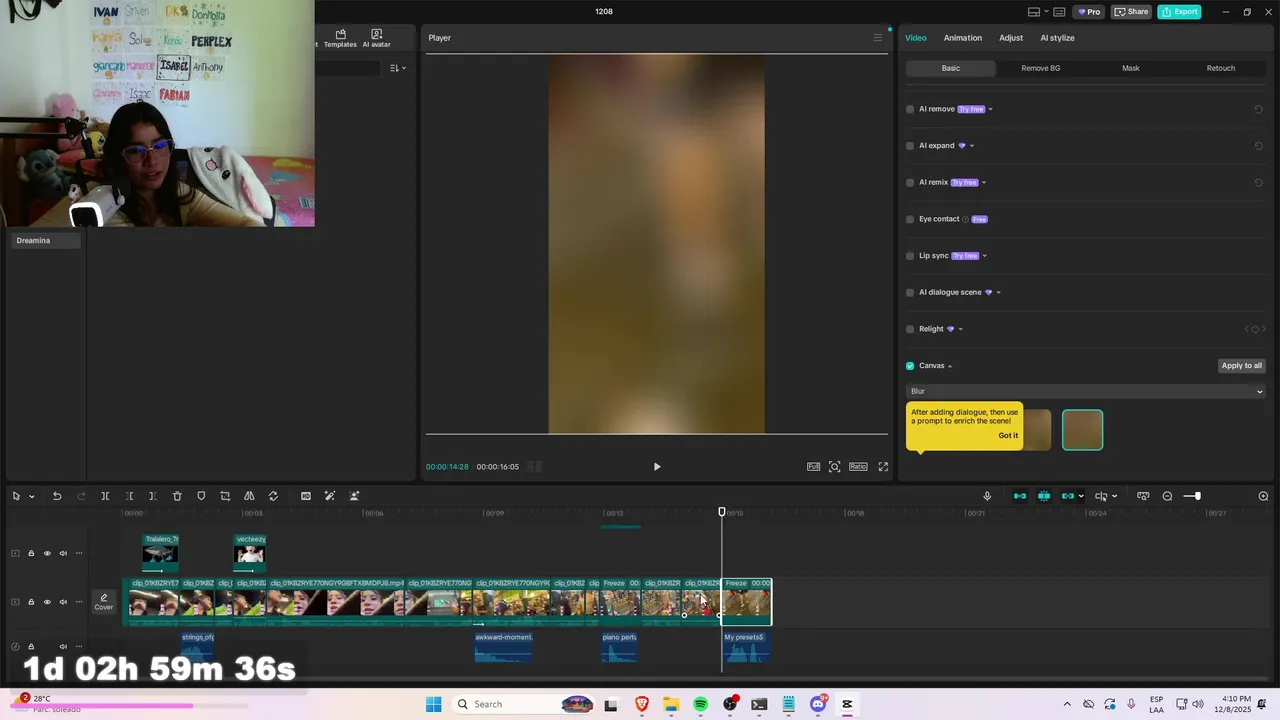Select the Split clip tool

pos(105,496)
